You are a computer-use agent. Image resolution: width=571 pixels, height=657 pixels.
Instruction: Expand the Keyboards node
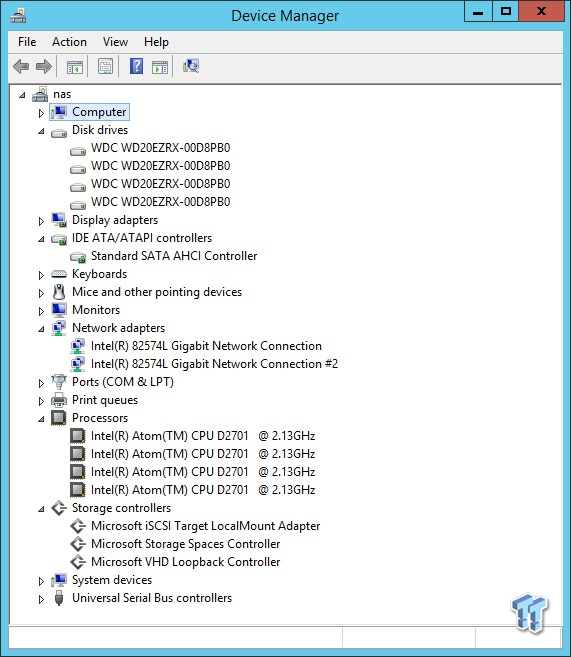(x=41, y=275)
